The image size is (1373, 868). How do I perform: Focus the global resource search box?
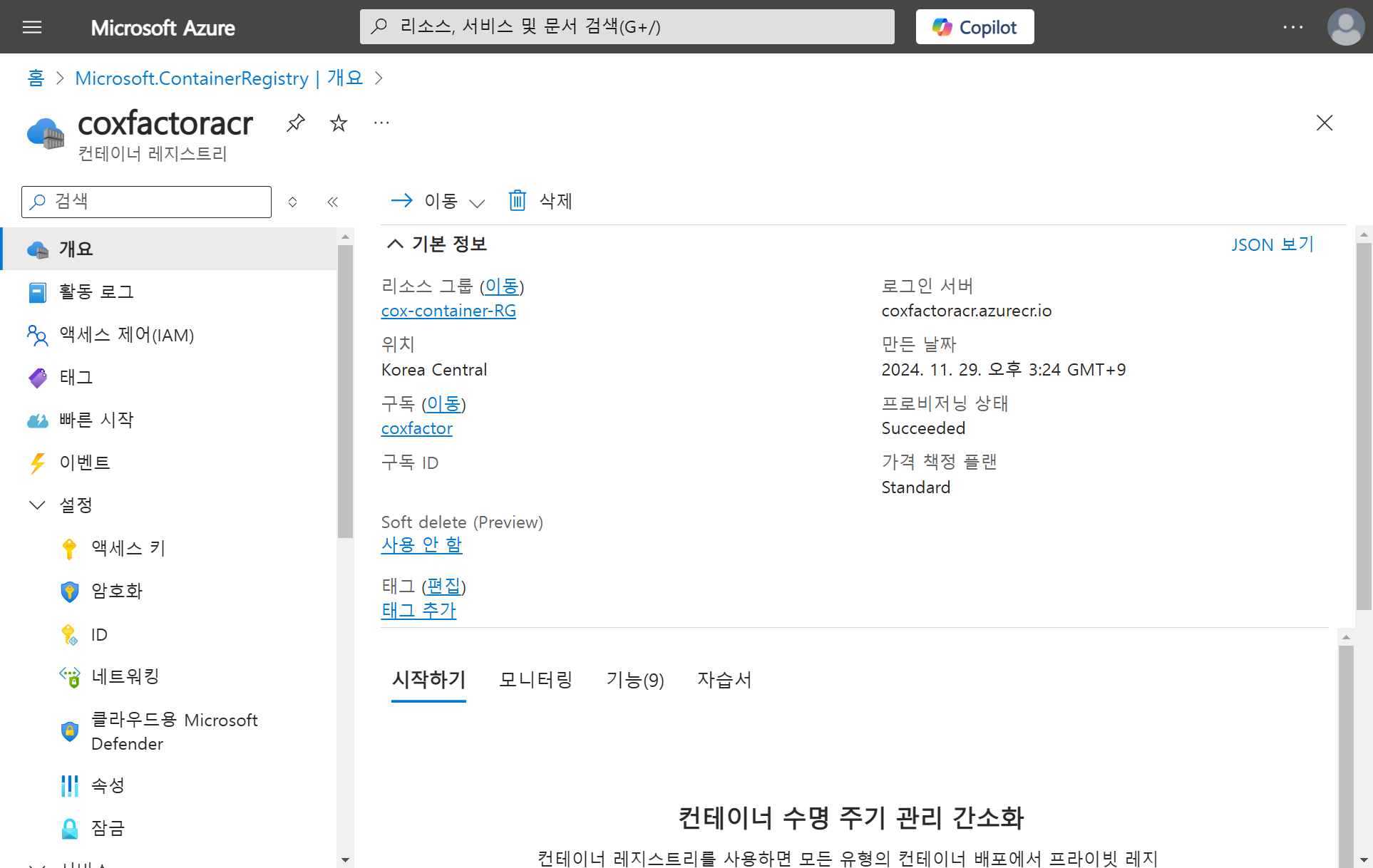coord(627,27)
